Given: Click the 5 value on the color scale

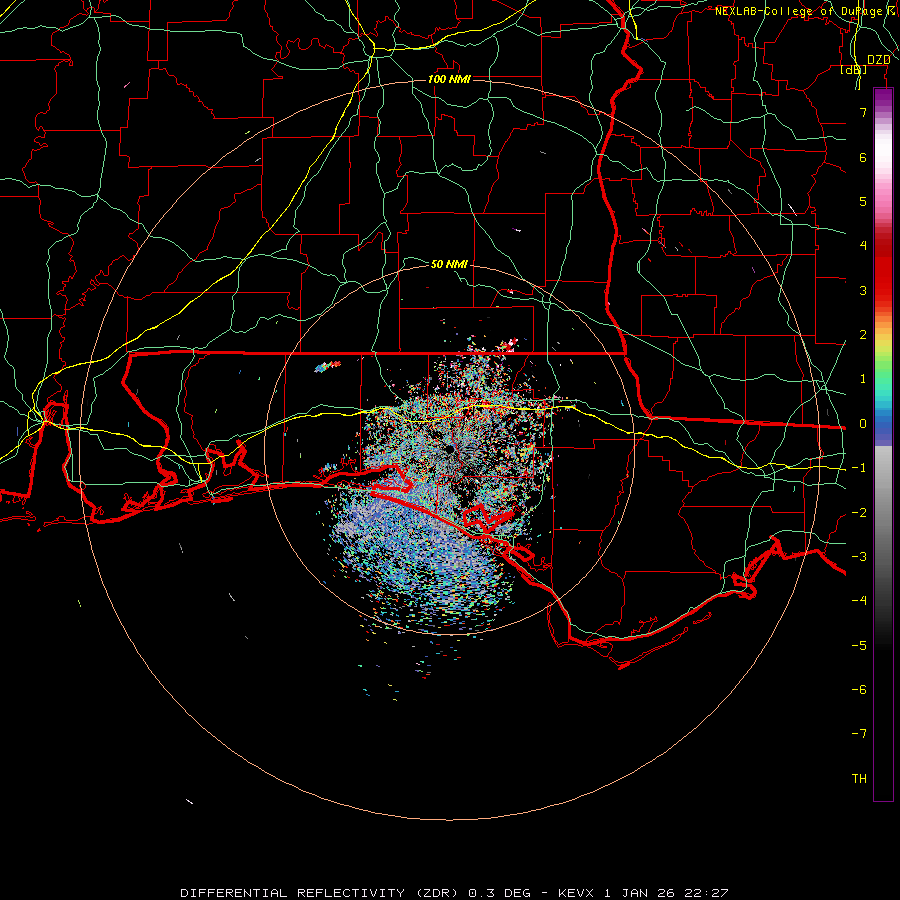Looking at the screenshot, I should point(863,201).
